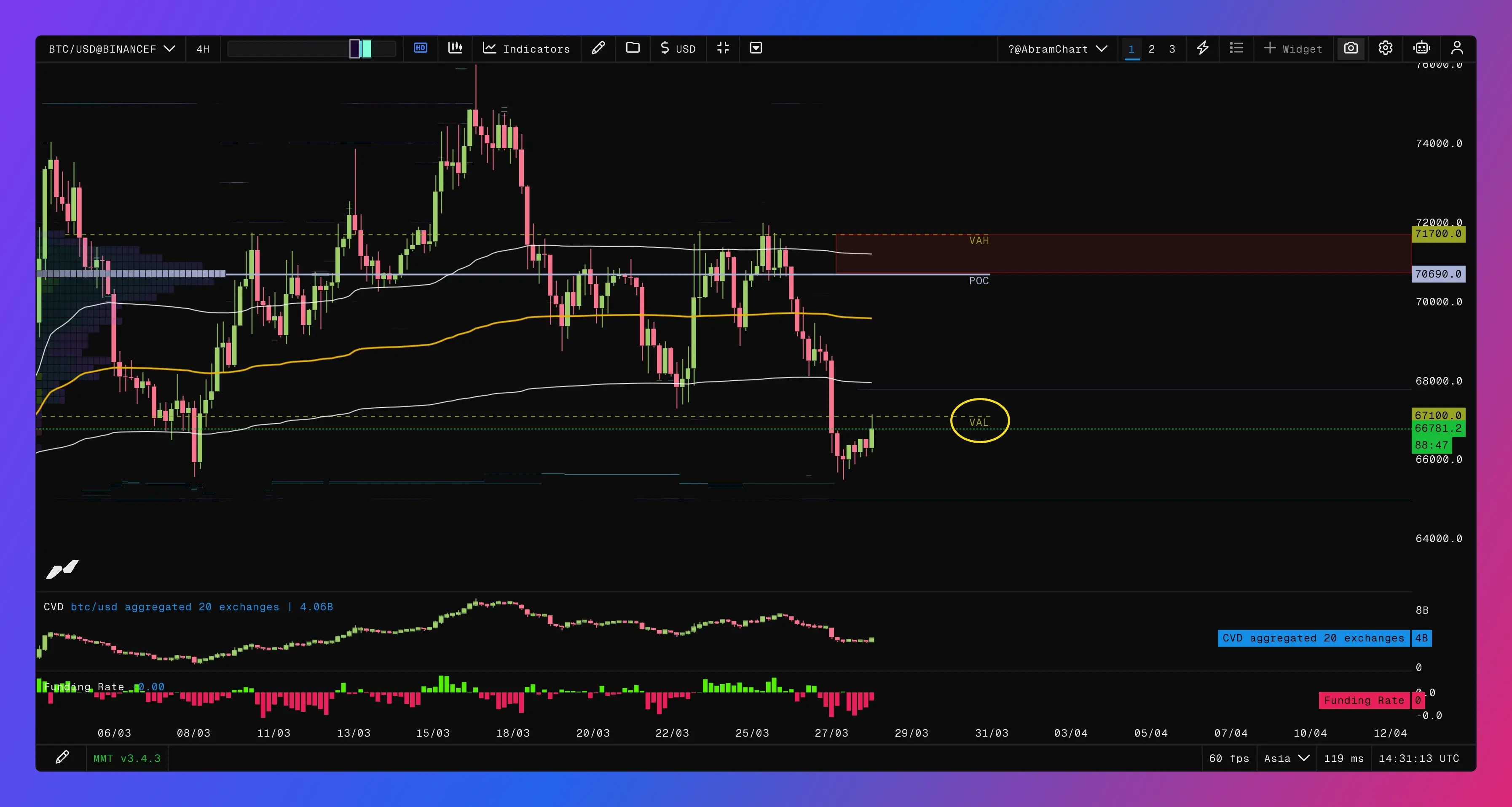Open the Asia server region dropdown

coord(1287,758)
